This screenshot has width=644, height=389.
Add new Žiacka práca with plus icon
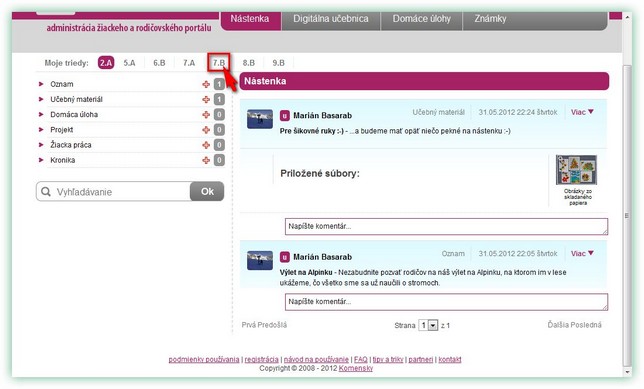(206, 145)
